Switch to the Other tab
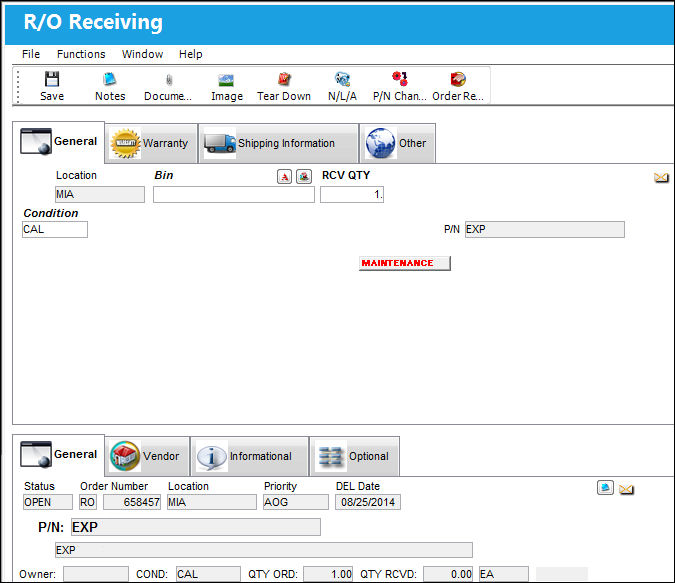Screen dimensions: 675x583 tap(397, 143)
